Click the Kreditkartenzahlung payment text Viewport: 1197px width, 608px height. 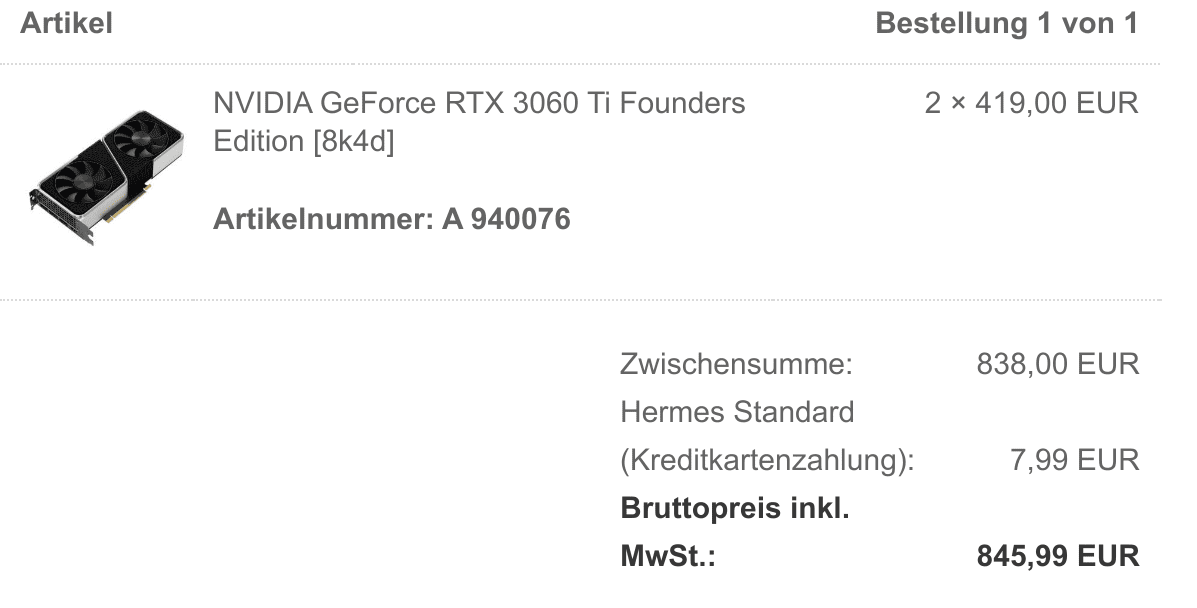pyautogui.click(x=767, y=460)
